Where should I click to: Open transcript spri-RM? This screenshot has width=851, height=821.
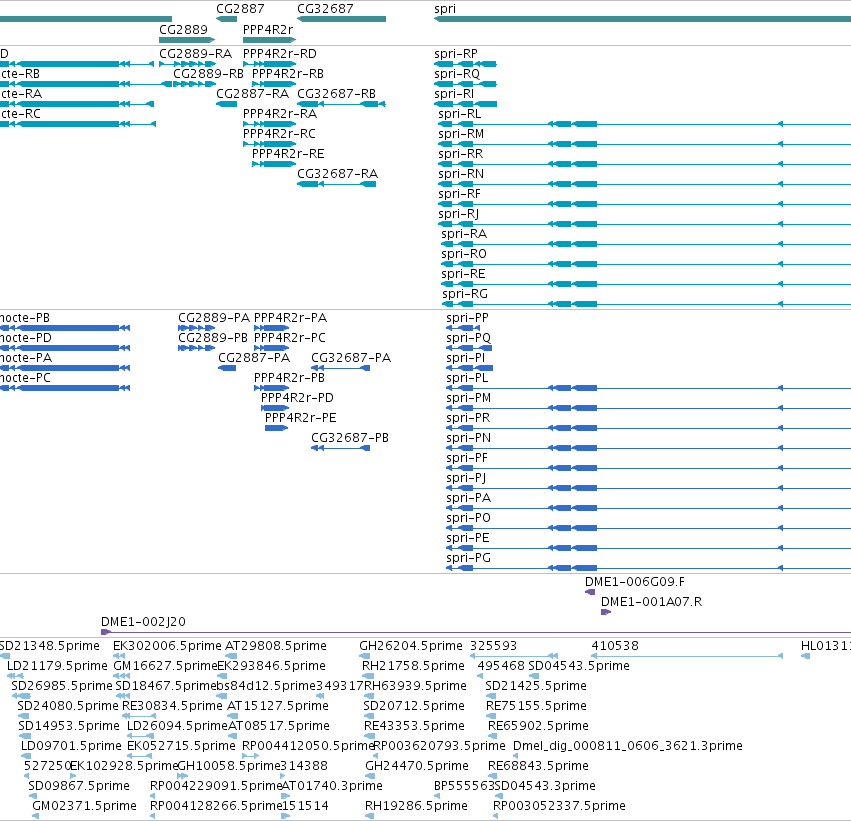[461, 135]
